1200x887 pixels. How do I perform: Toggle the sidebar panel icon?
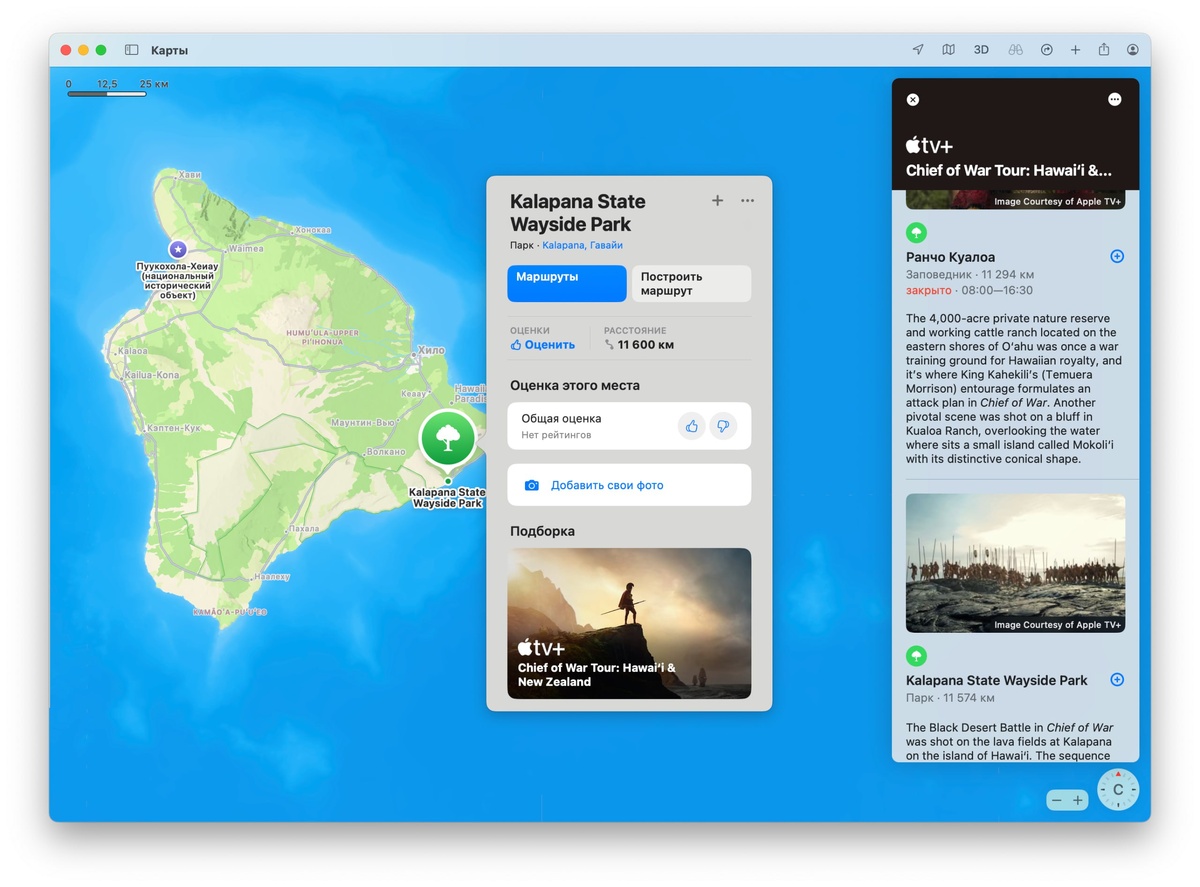click(x=131, y=50)
